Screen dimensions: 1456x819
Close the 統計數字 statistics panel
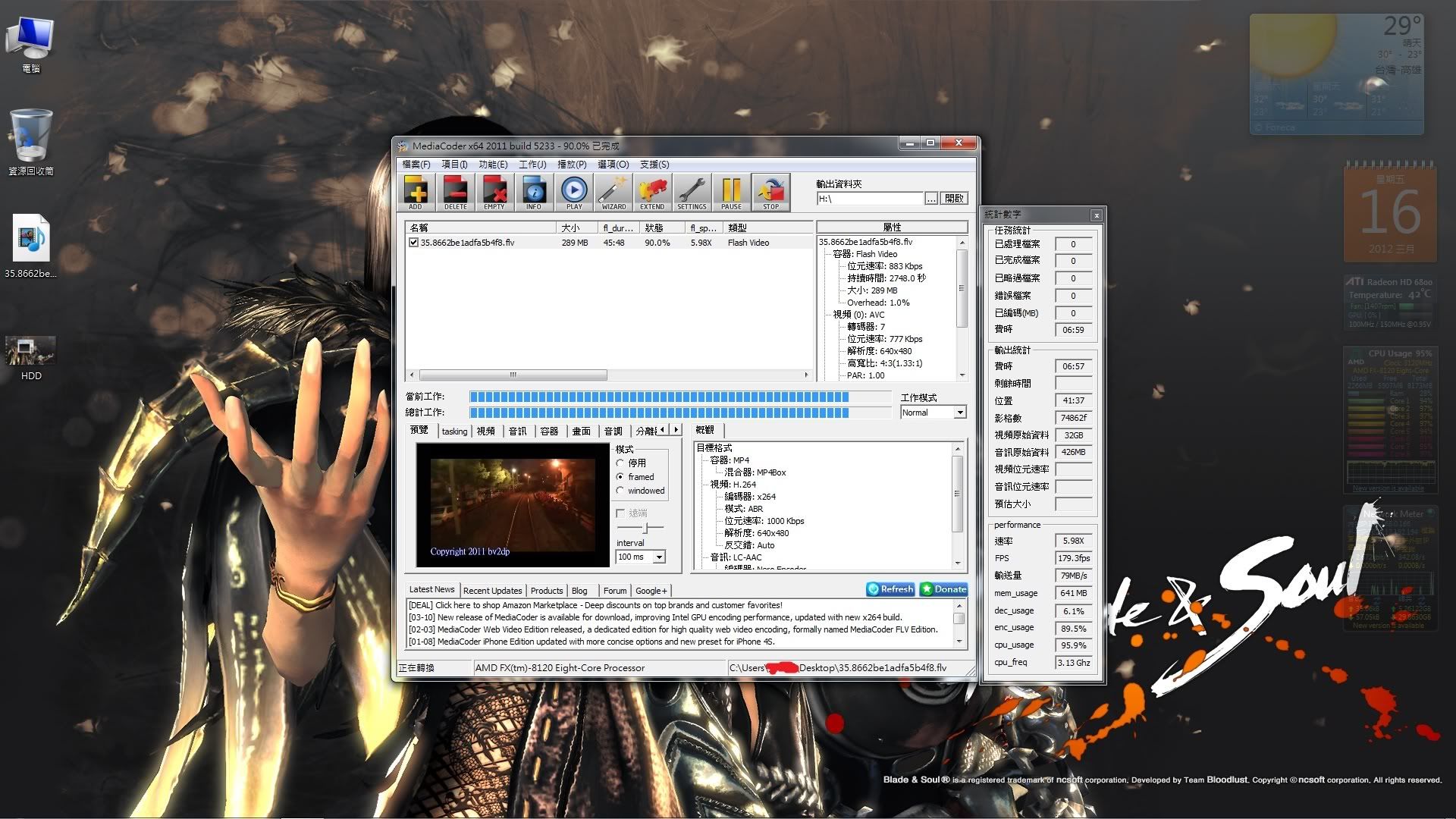coord(1096,215)
